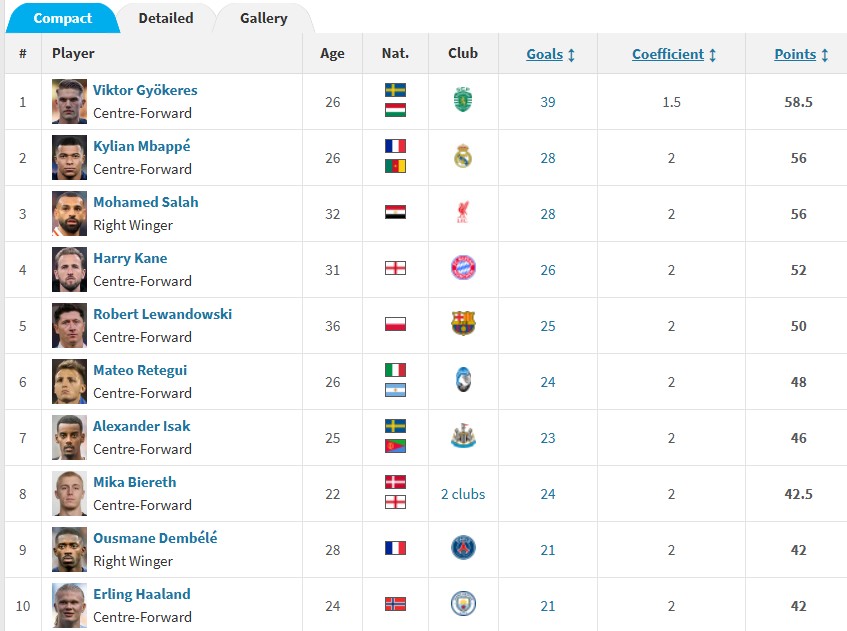
Task: Open Mika Biereth's 2 clubs link
Action: coord(463,494)
